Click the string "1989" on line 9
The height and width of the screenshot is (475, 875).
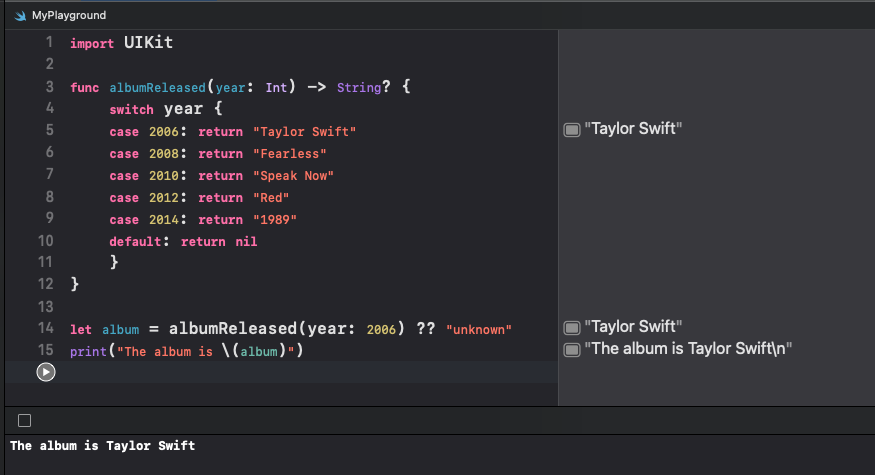click(x=275, y=219)
